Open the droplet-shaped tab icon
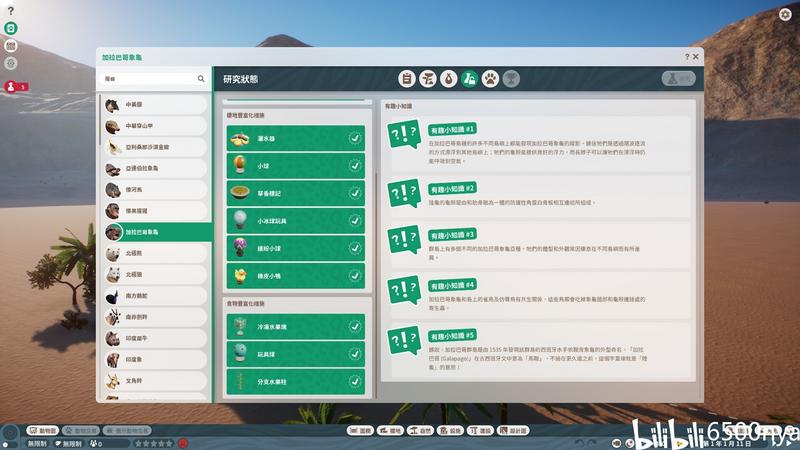Image resolution: width=800 pixels, height=450 pixels. [x=448, y=79]
